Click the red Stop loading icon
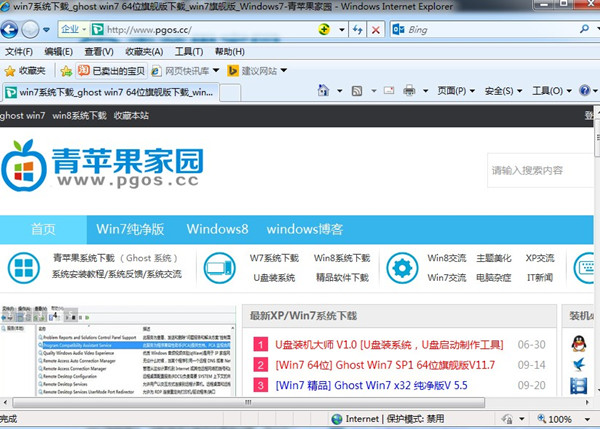The width and height of the screenshot is (600, 429). [x=376, y=29]
